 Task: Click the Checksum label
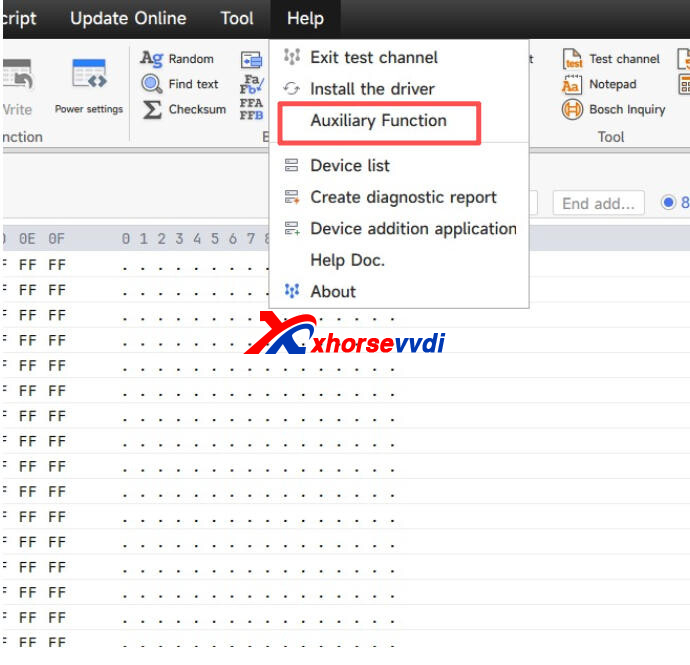point(197,109)
